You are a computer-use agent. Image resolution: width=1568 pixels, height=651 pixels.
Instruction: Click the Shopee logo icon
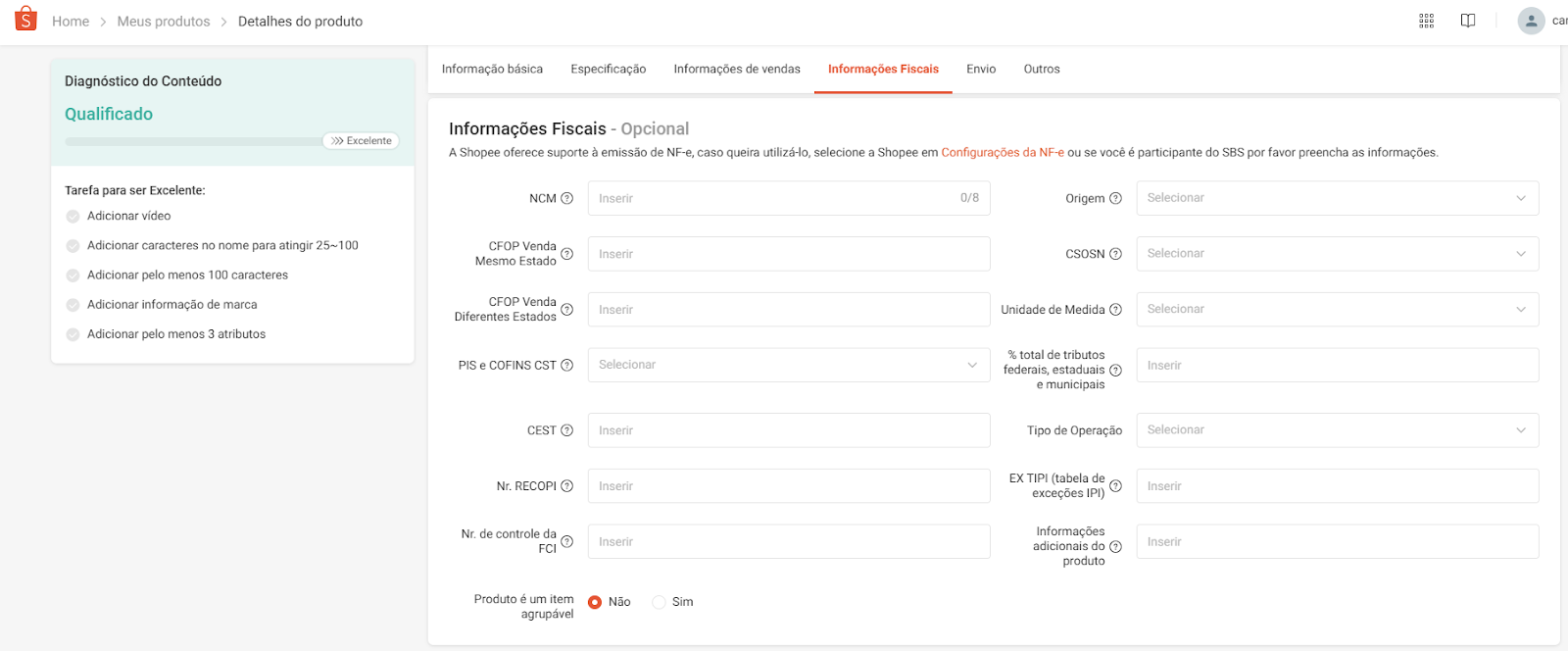coord(24,20)
